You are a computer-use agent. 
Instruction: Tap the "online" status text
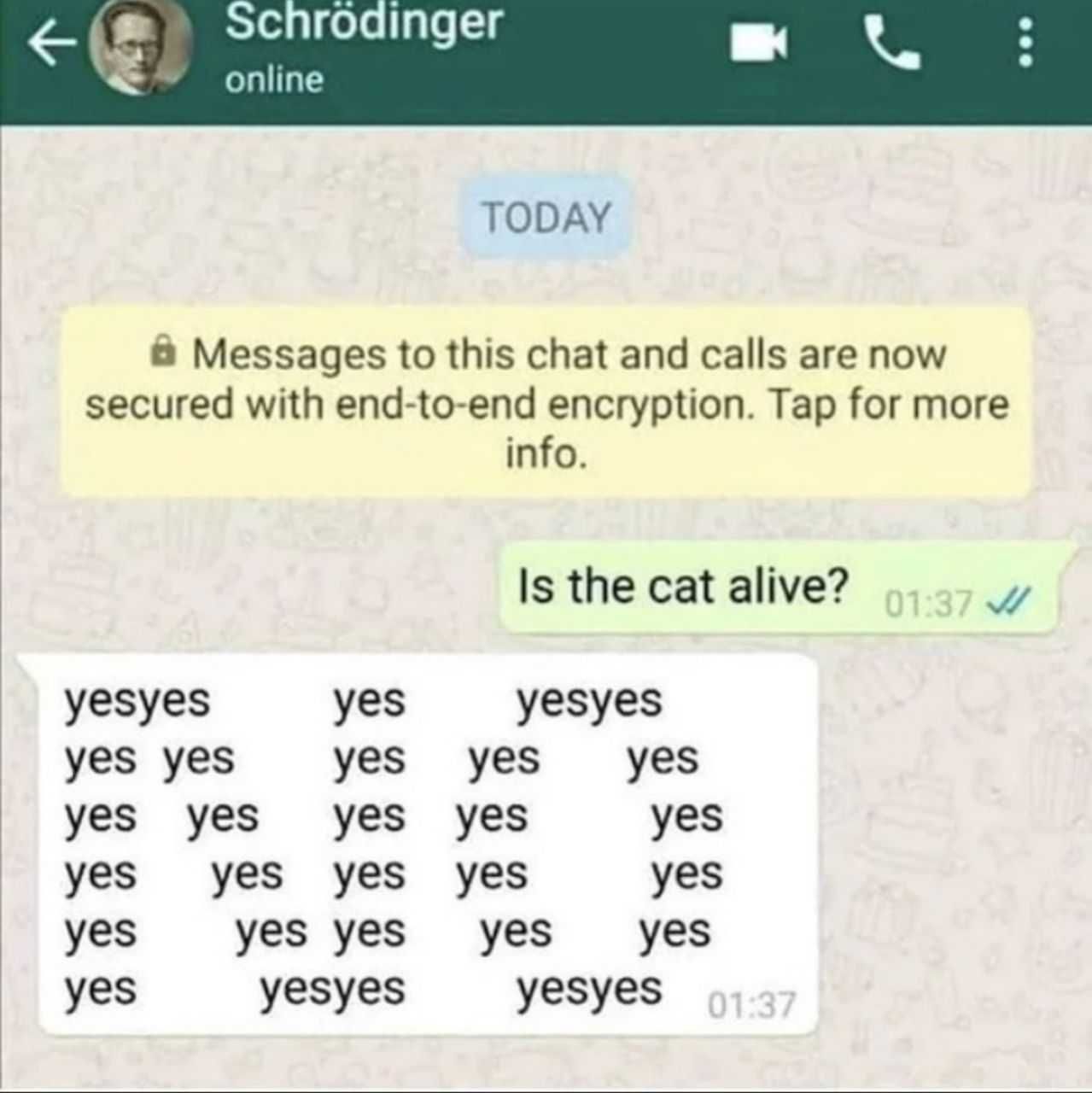[275, 80]
